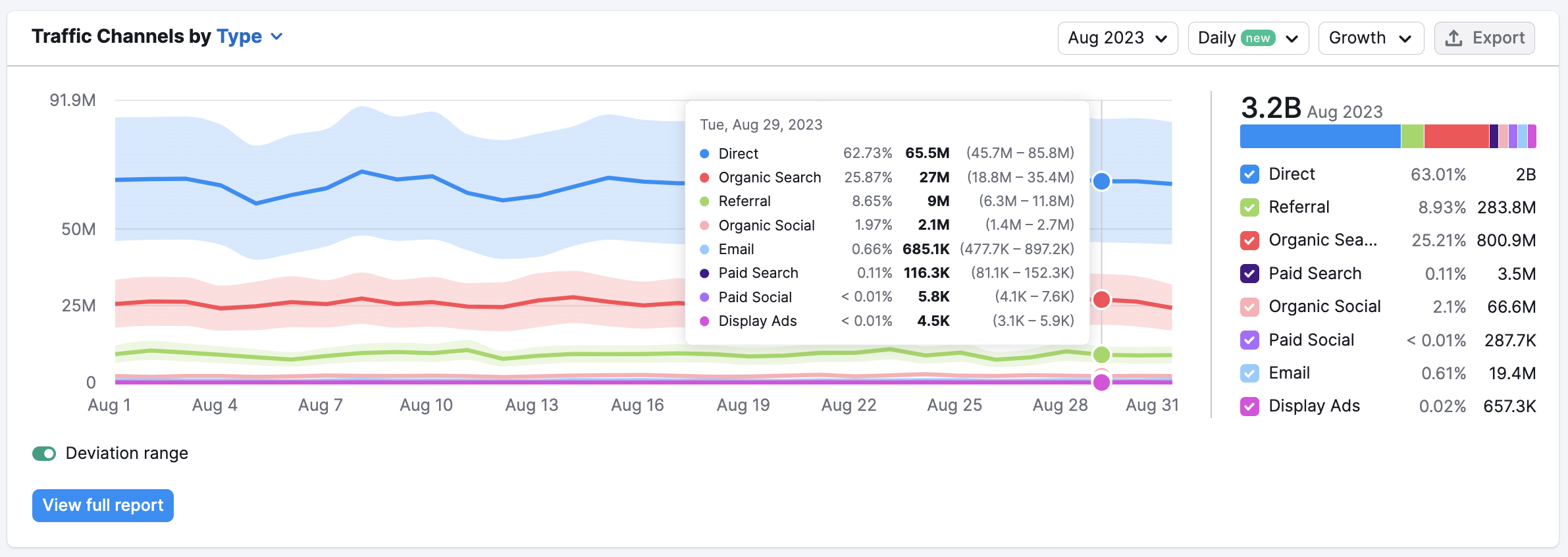Uncheck the Referral channel checkbox
The width and height of the screenshot is (1568, 557).
pos(1249,207)
